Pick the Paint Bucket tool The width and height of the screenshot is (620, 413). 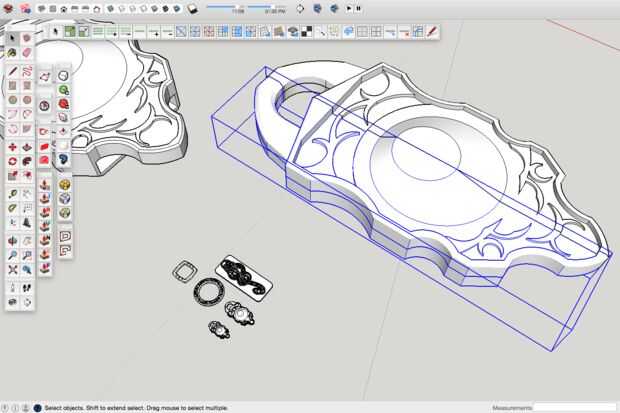[12, 52]
